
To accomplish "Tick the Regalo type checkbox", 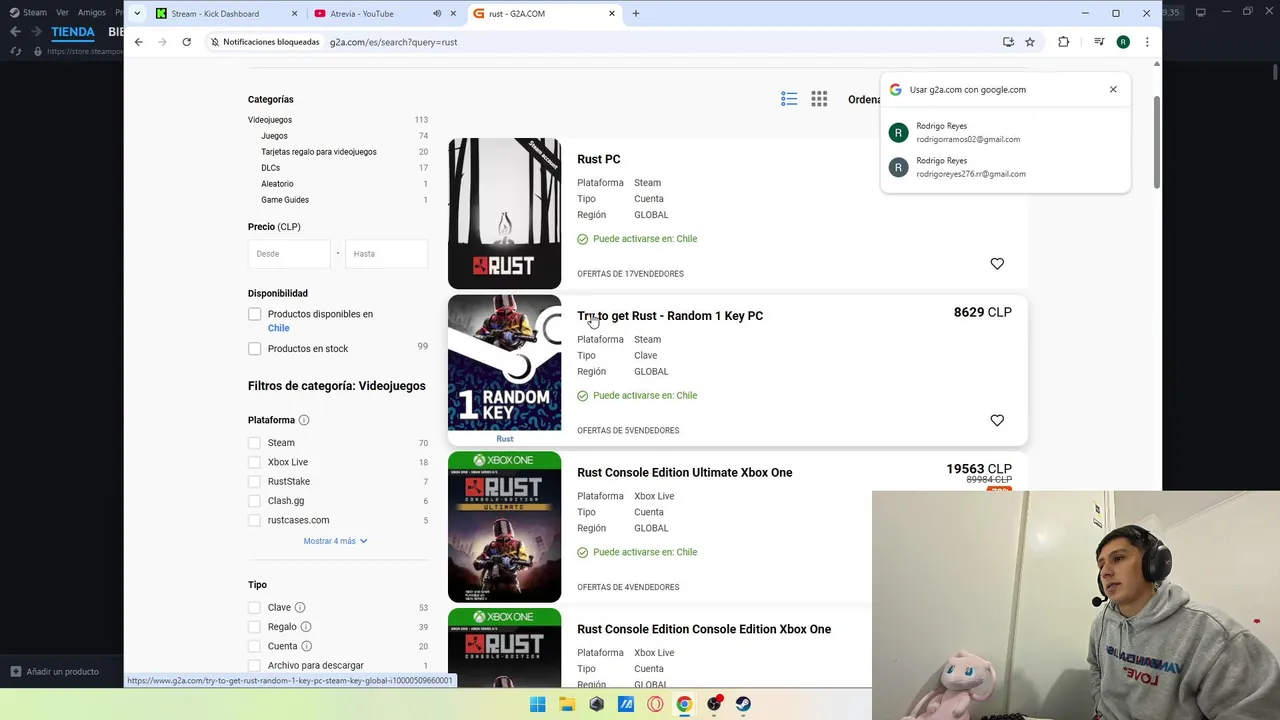I will [254, 627].
